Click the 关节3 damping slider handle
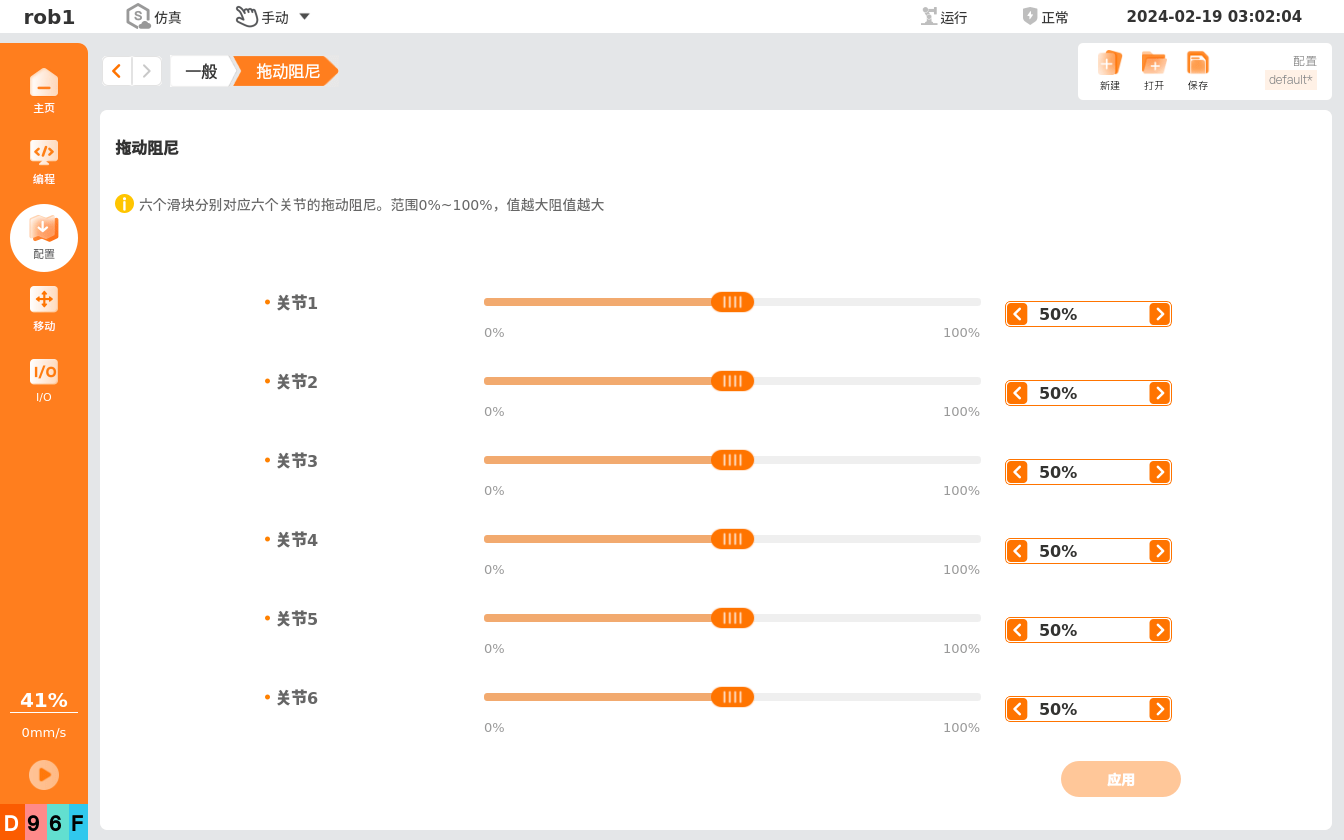Image resolution: width=1344 pixels, height=840 pixels. click(733, 460)
